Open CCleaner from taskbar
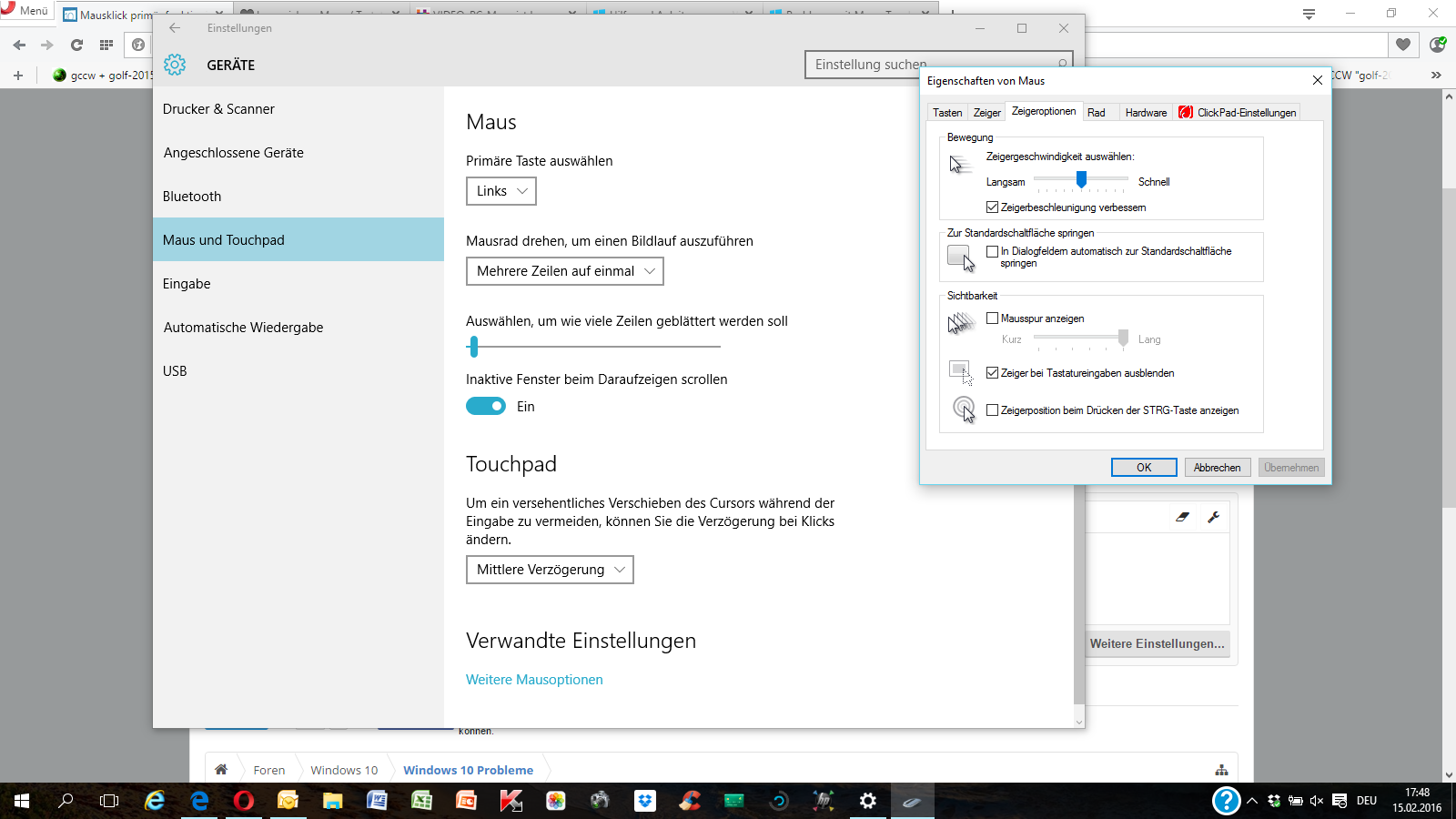This screenshot has width=1456, height=819. point(690,801)
